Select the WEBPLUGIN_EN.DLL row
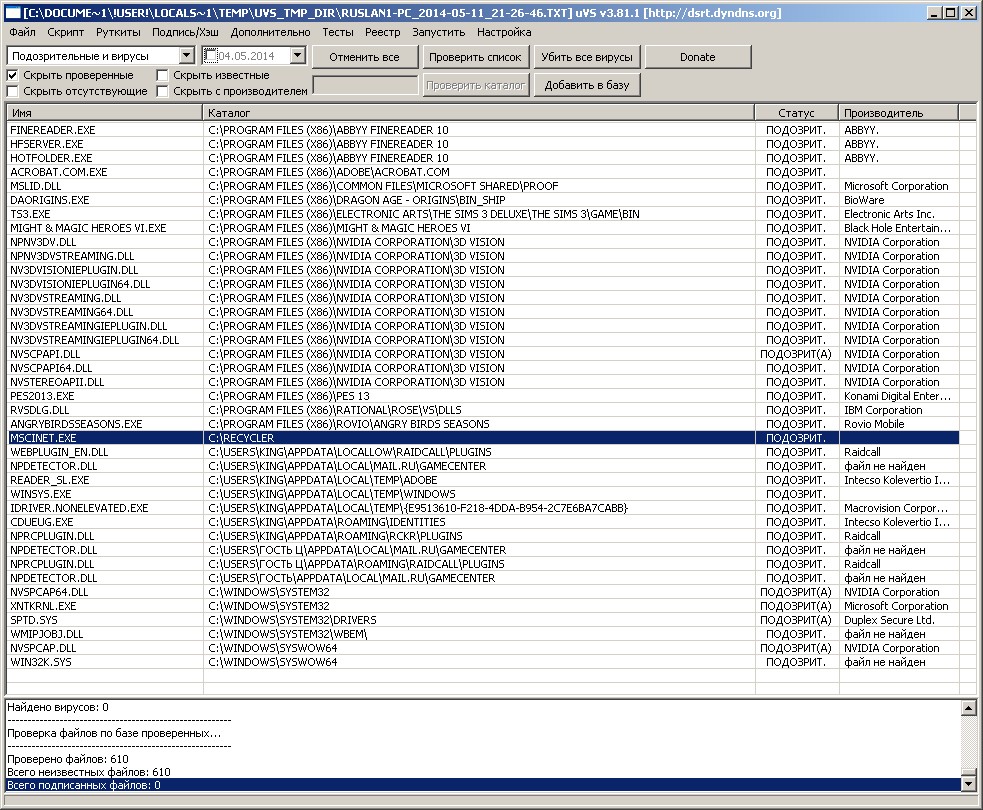 483,452
